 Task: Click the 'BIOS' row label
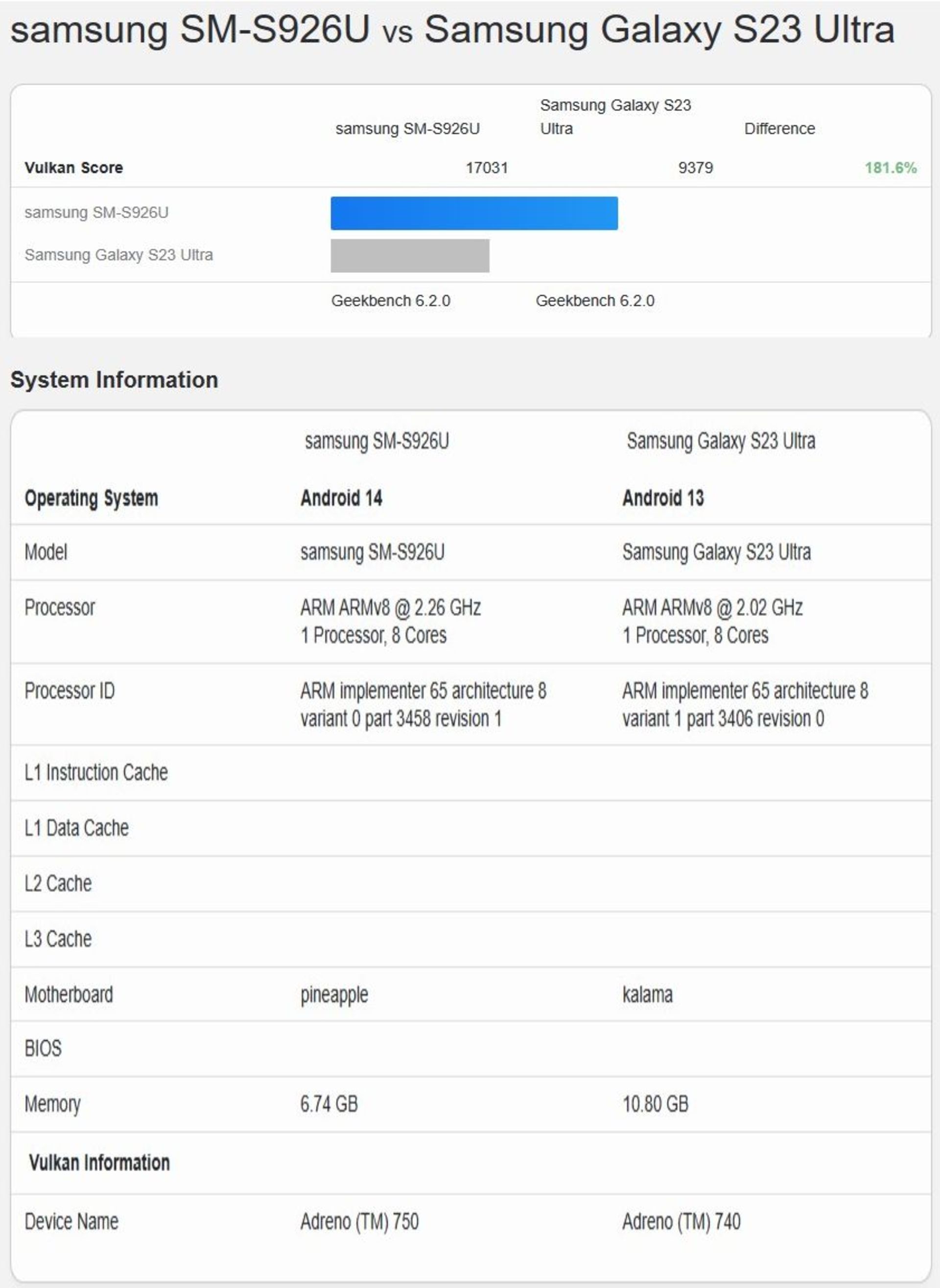point(43,1048)
